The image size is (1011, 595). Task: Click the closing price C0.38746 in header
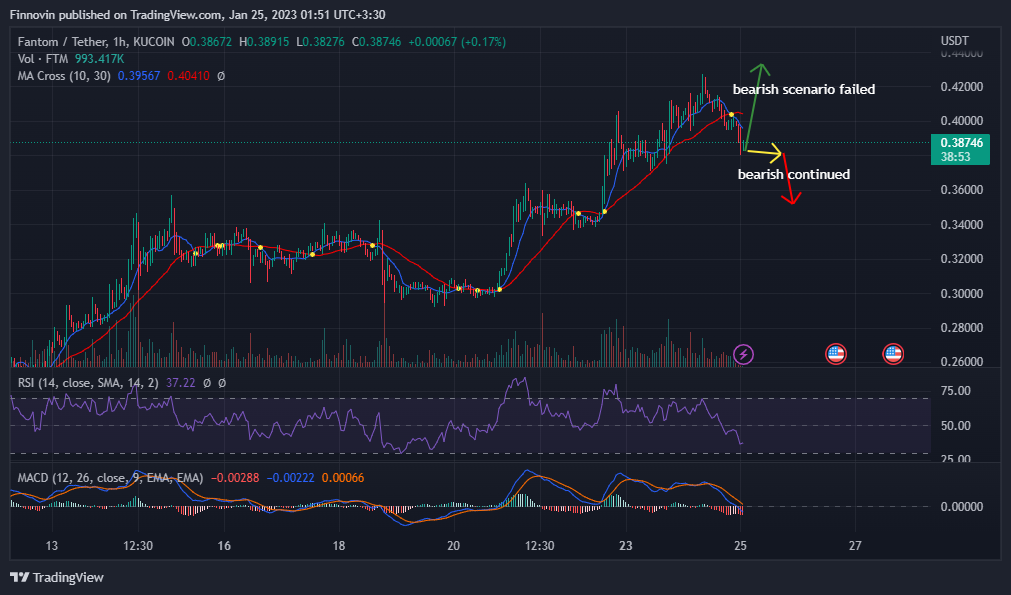(377, 42)
